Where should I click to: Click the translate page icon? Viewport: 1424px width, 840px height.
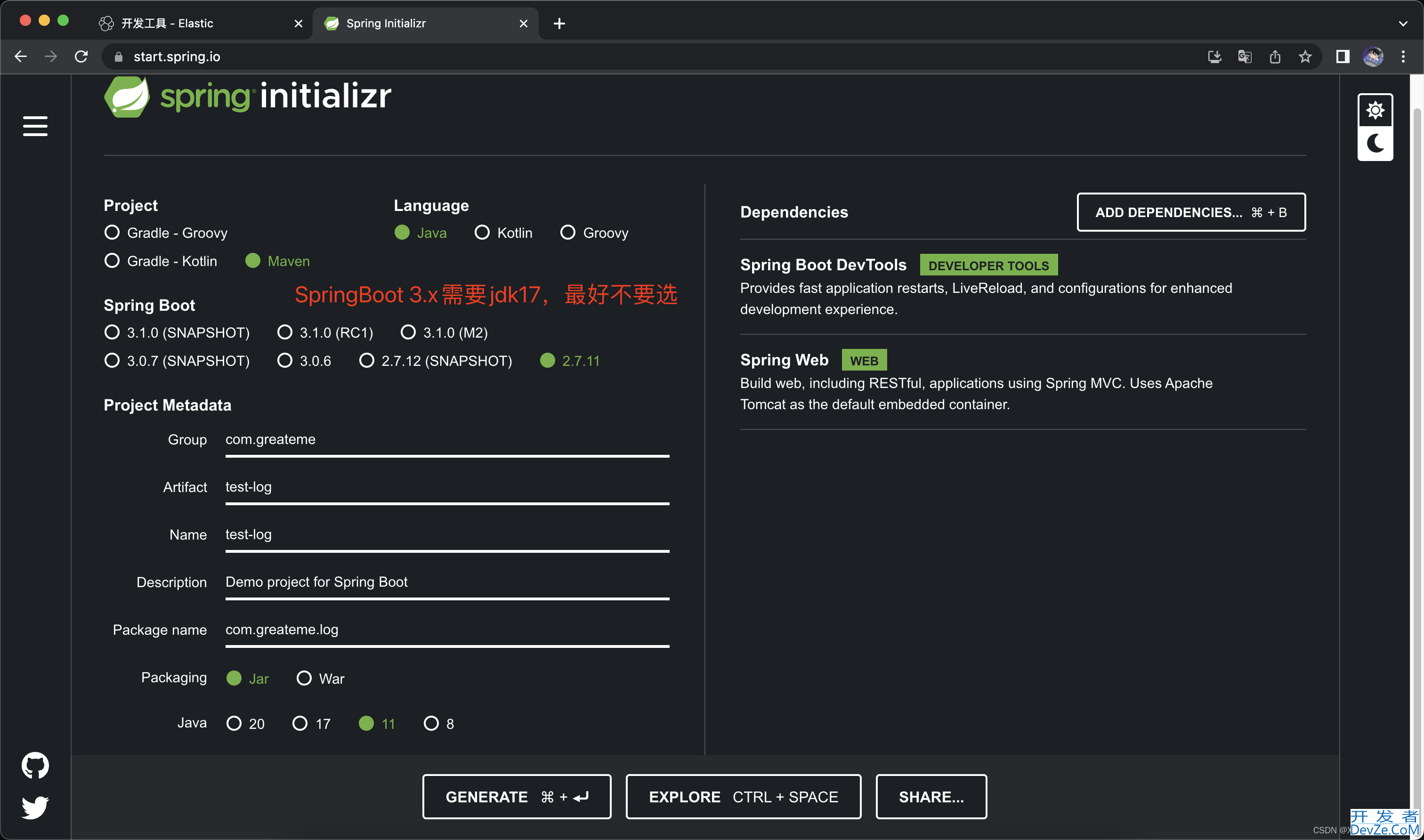tap(1245, 57)
